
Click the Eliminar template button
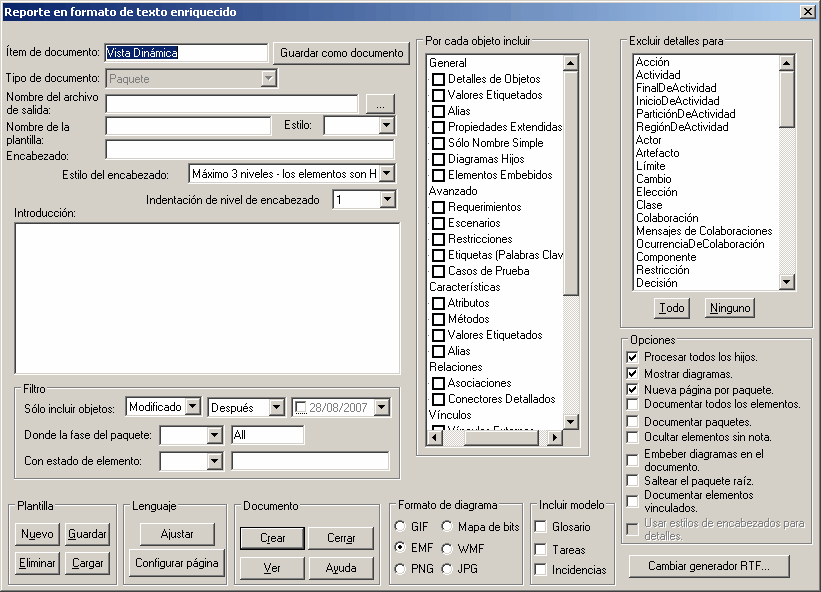click(37, 563)
